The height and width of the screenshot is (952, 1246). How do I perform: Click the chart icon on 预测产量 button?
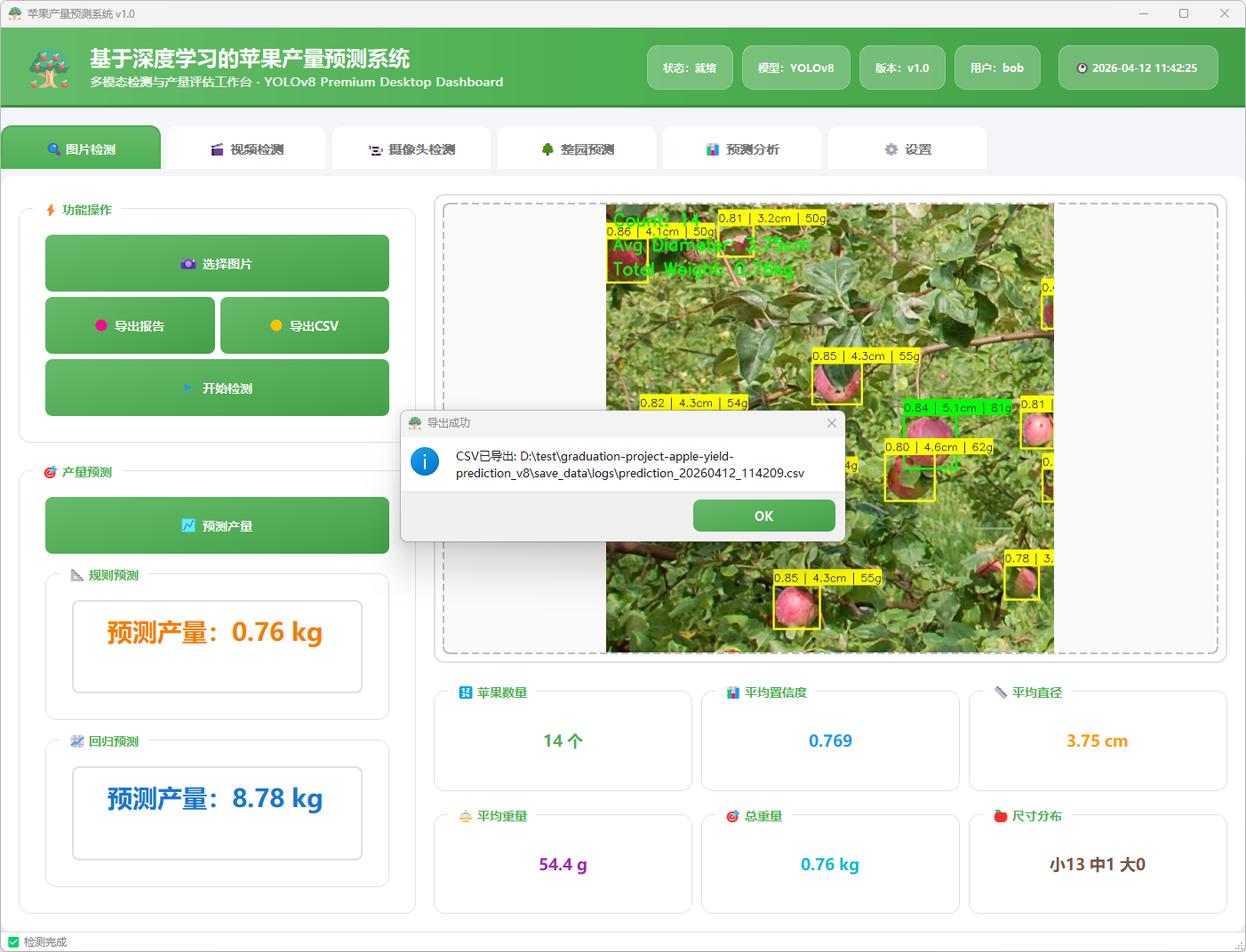188,525
